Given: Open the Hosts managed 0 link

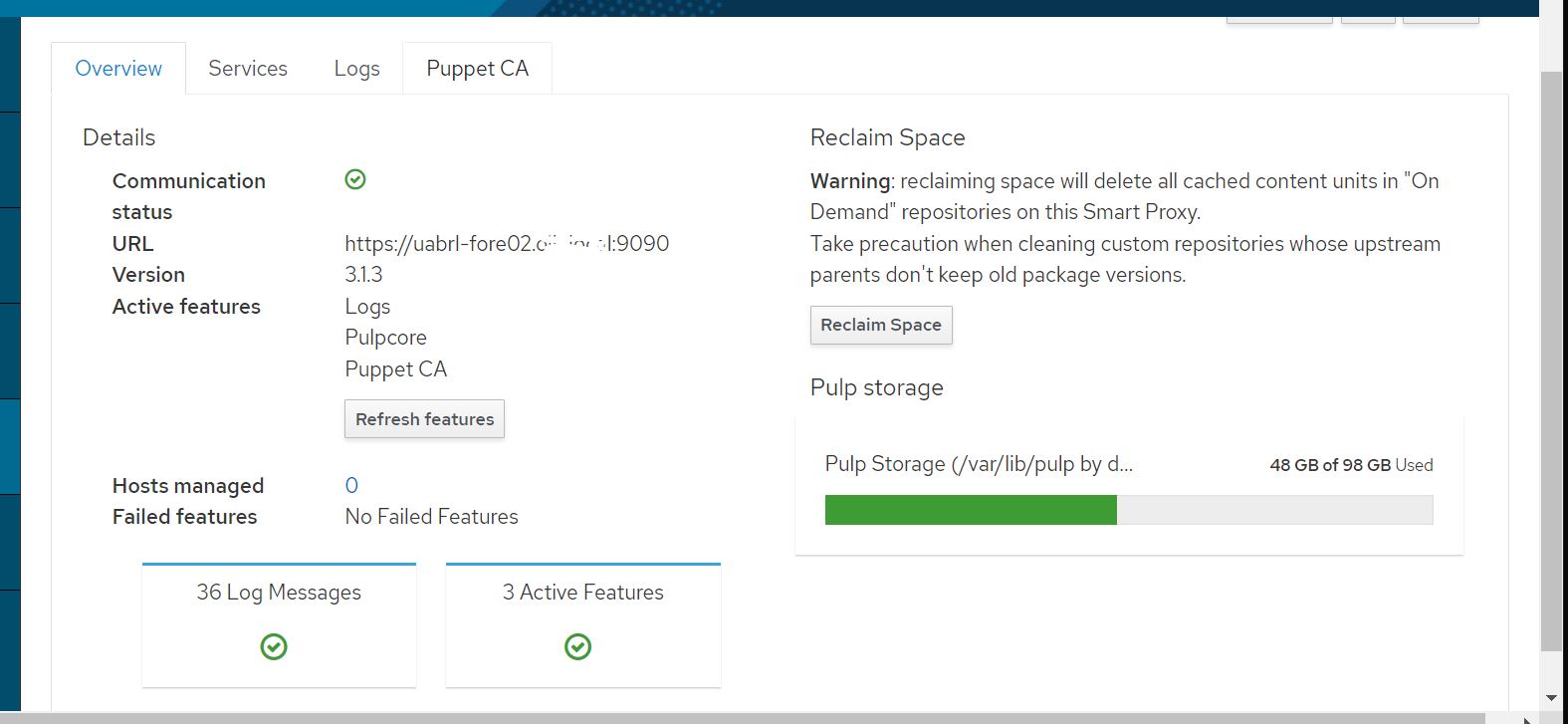Looking at the screenshot, I should 351,485.
